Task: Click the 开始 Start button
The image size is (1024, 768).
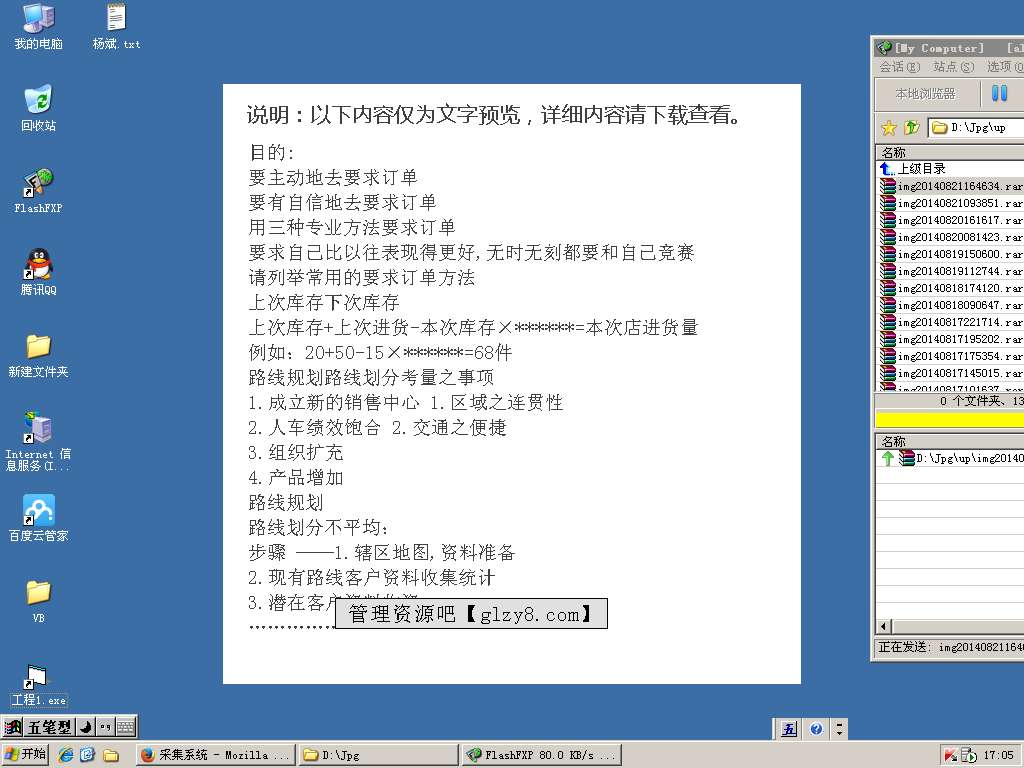Action: coord(25,754)
